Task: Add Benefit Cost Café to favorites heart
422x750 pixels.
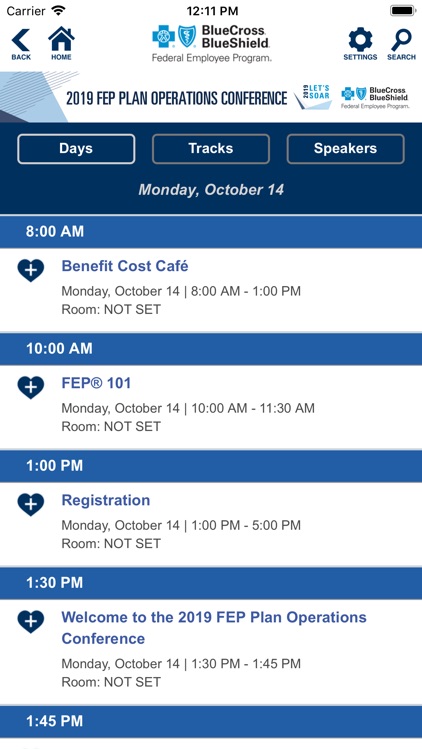Action: pos(31,270)
